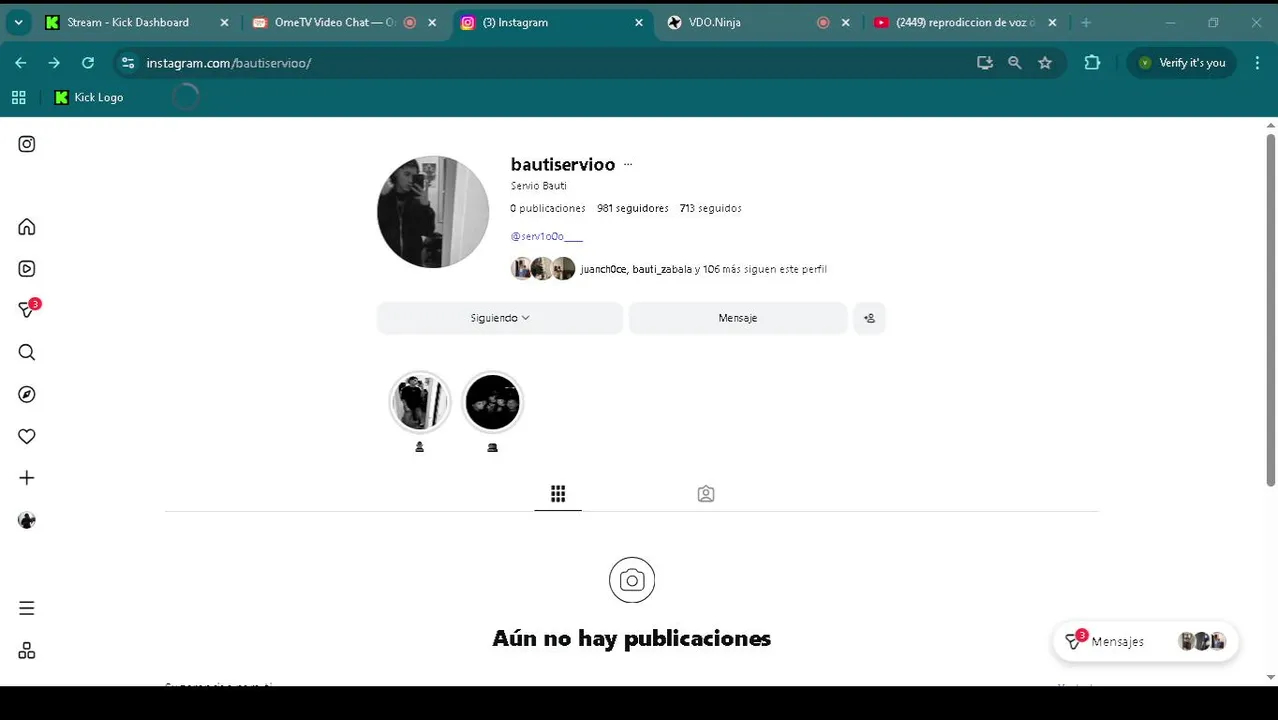Screen dimensions: 1278x720
Task: Click the Create plus icon
Action: click(27, 478)
